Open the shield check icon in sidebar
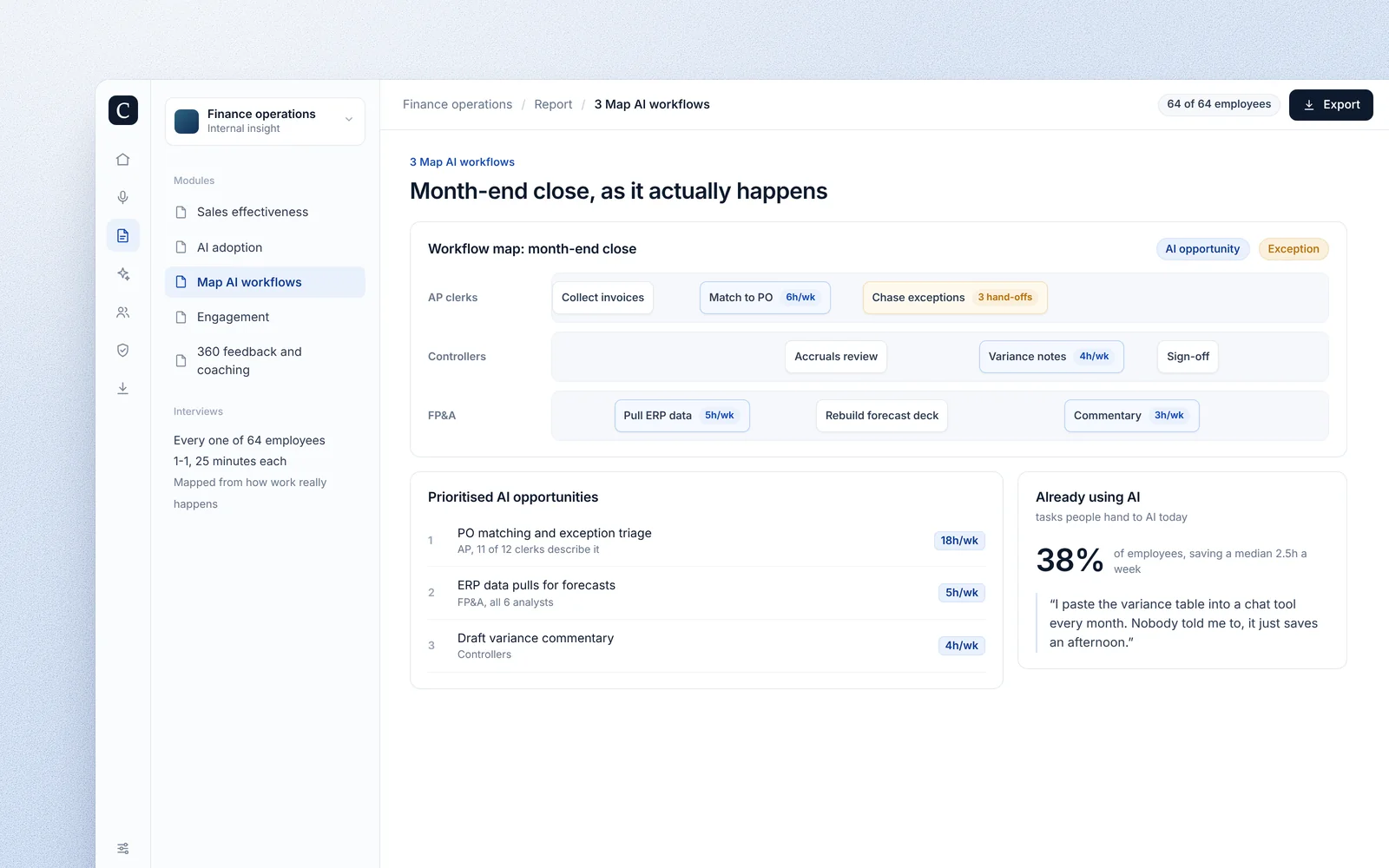Image resolution: width=1389 pixels, height=868 pixels. (x=123, y=351)
